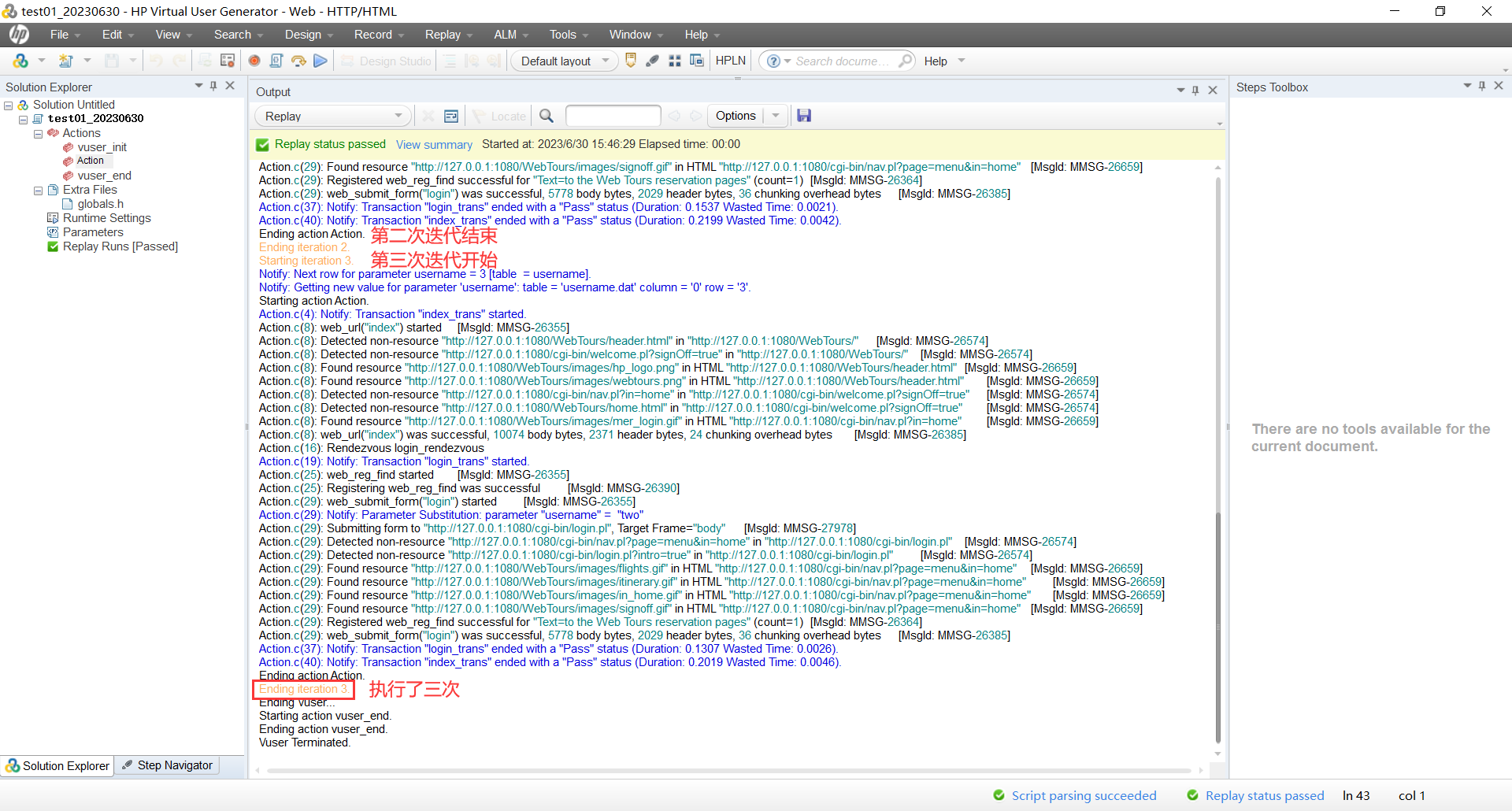
Task: Click the Options button in Output
Action: 736,116
